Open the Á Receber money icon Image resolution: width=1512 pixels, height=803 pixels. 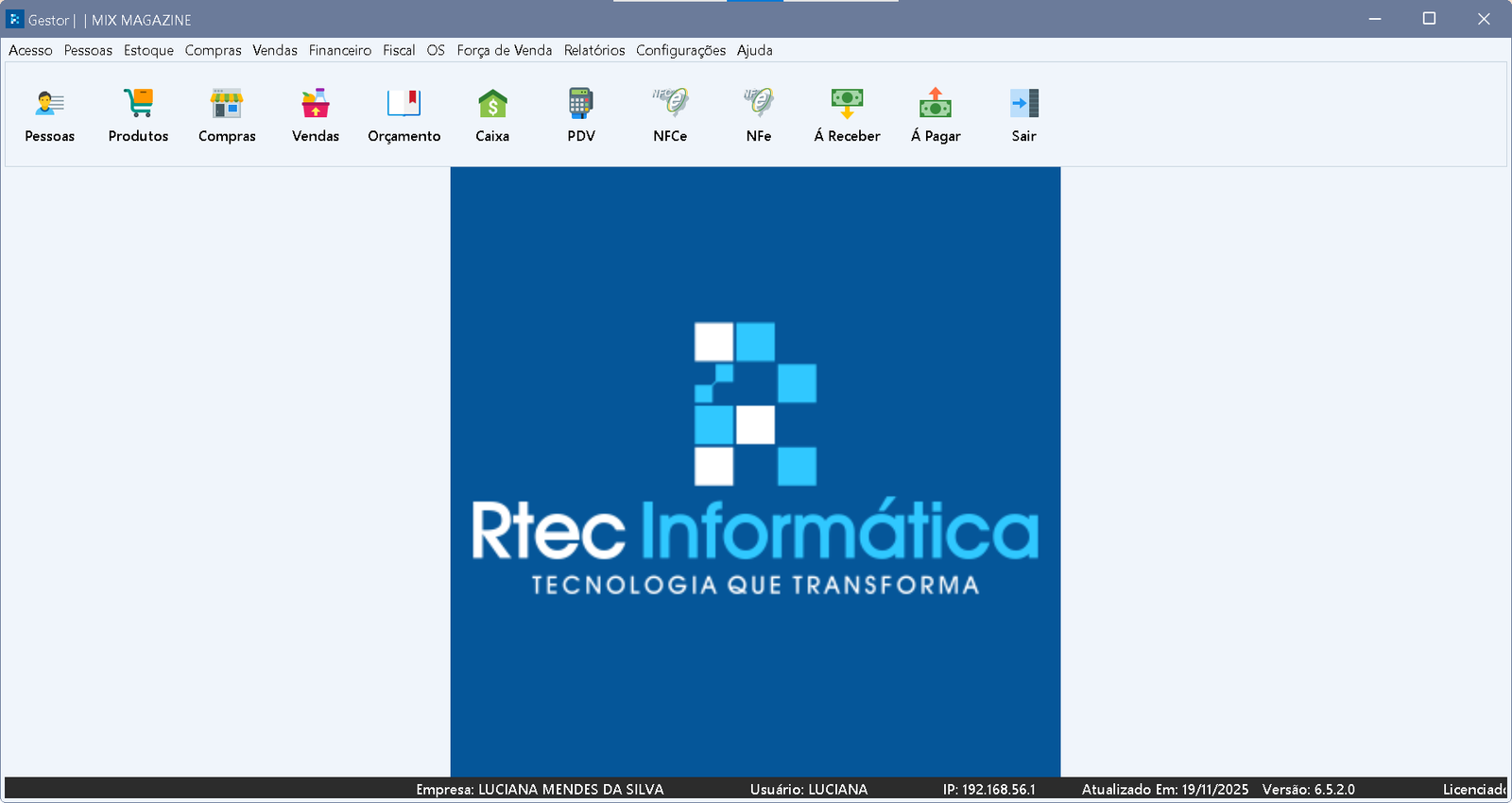coord(847,102)
